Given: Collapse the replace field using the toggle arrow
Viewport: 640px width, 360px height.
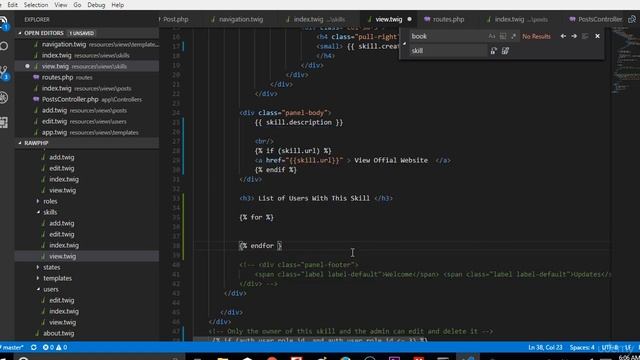Looking at the screenshot, I should 404,43.
